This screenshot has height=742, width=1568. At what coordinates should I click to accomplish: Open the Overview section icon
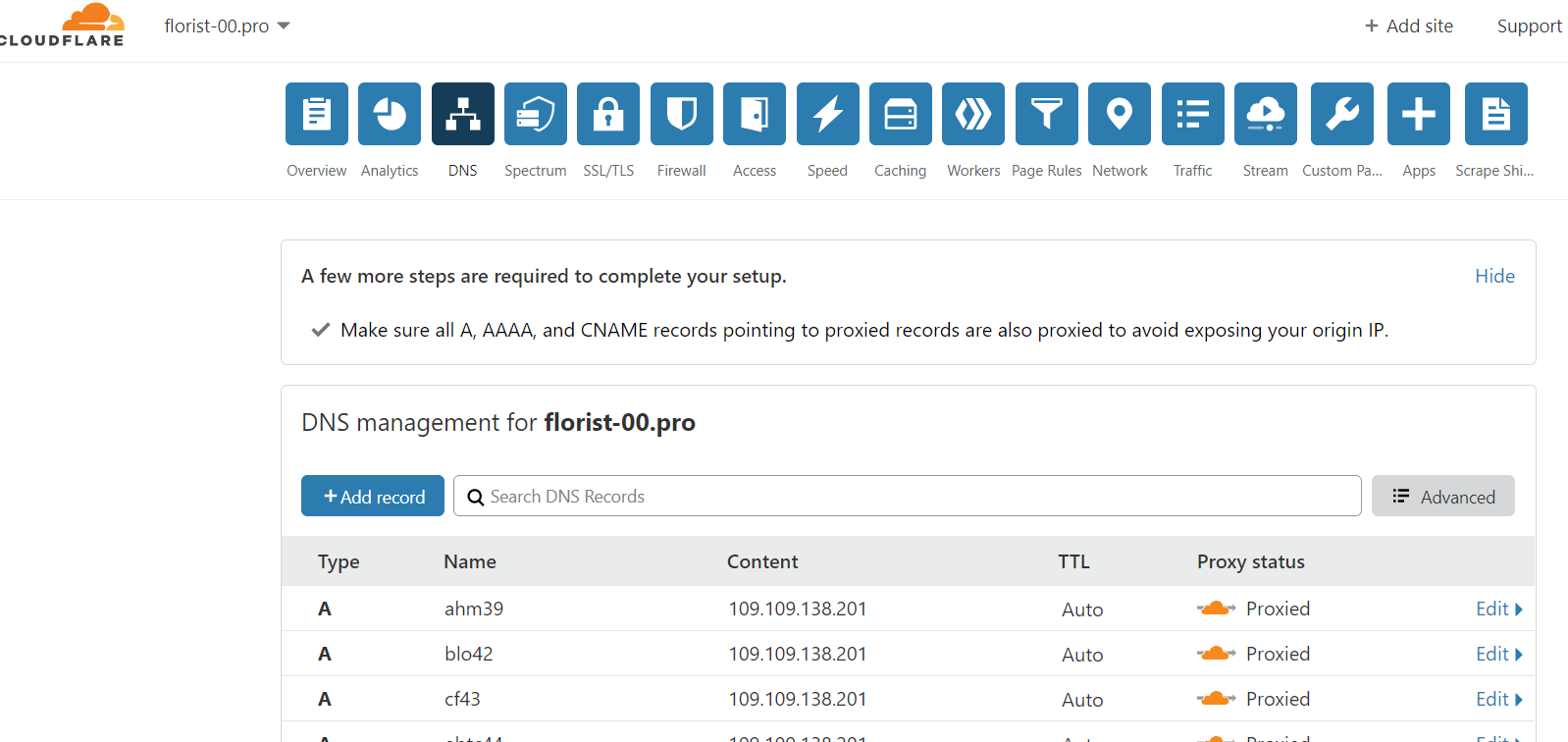pos(317,114)
